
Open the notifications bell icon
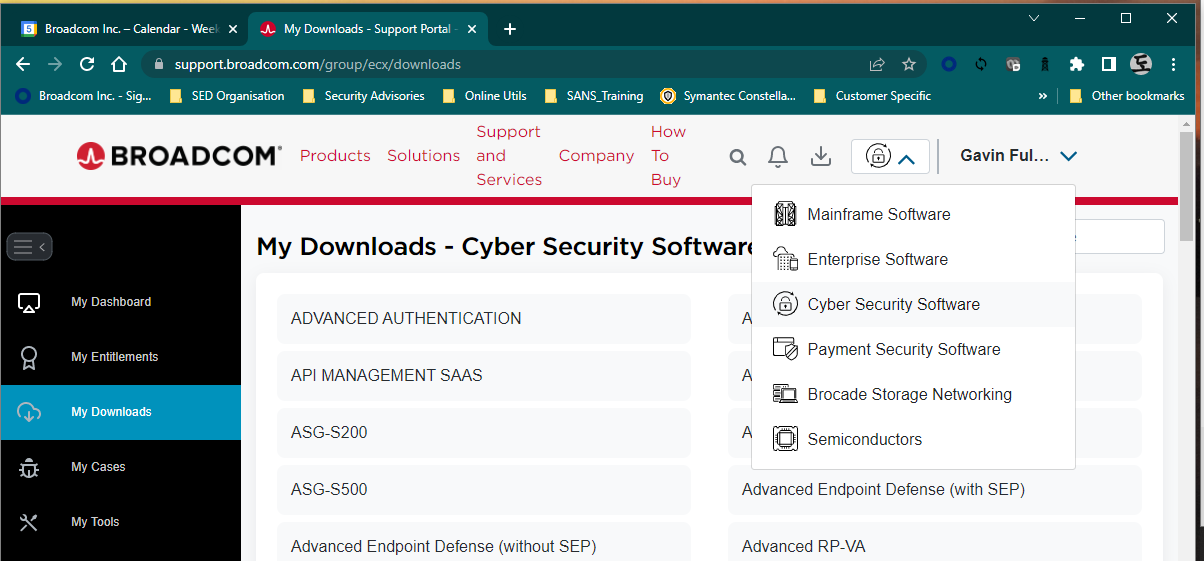778,156
